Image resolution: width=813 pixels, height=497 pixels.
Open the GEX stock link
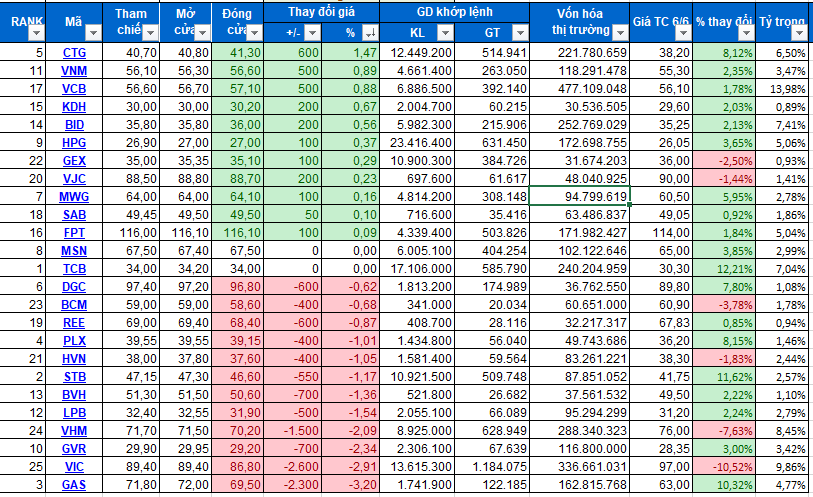coord(74,161)
